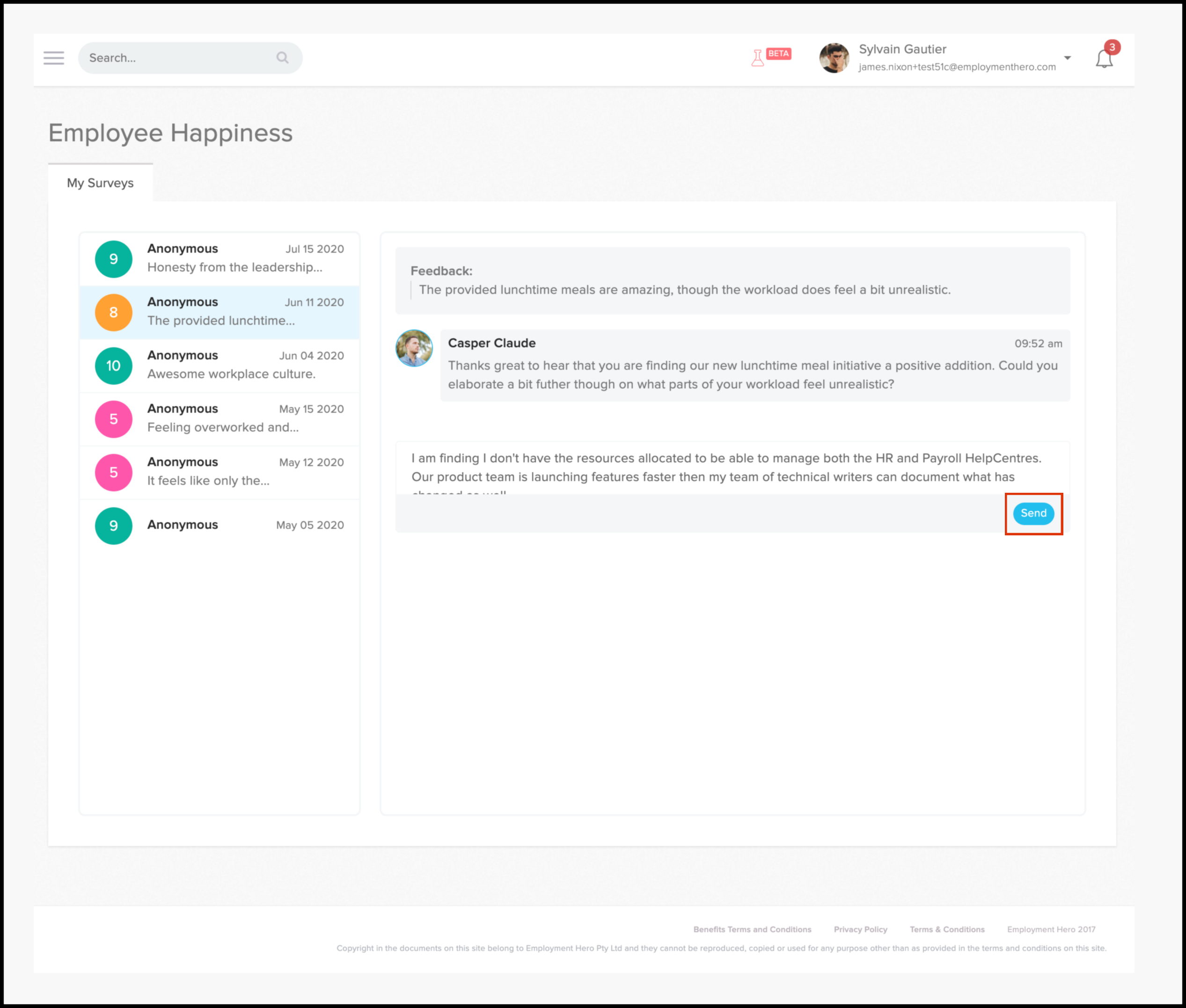Send the typed reply message
The height and width of the screenshot is (1008, 1186).
[x=1033, y=513]
